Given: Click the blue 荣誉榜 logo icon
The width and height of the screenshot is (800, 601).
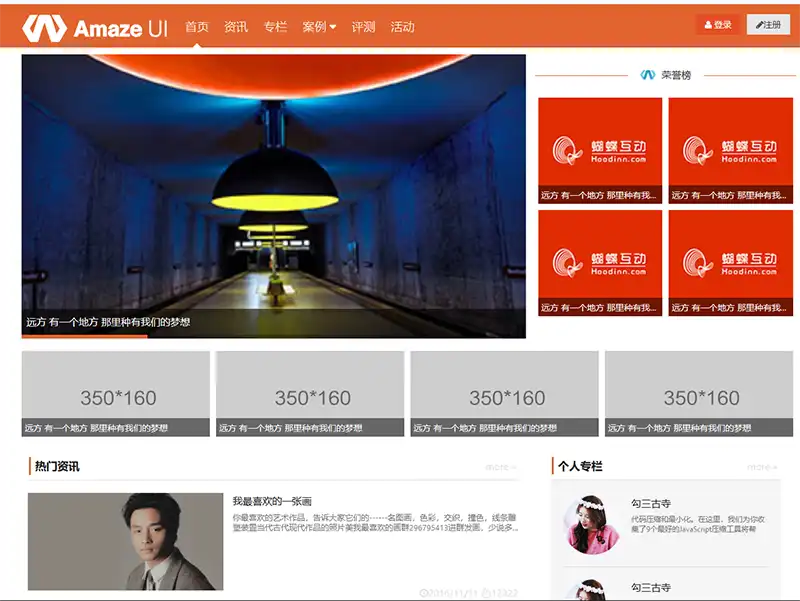Looking at the screenshot, I should (x=647, y=75).
